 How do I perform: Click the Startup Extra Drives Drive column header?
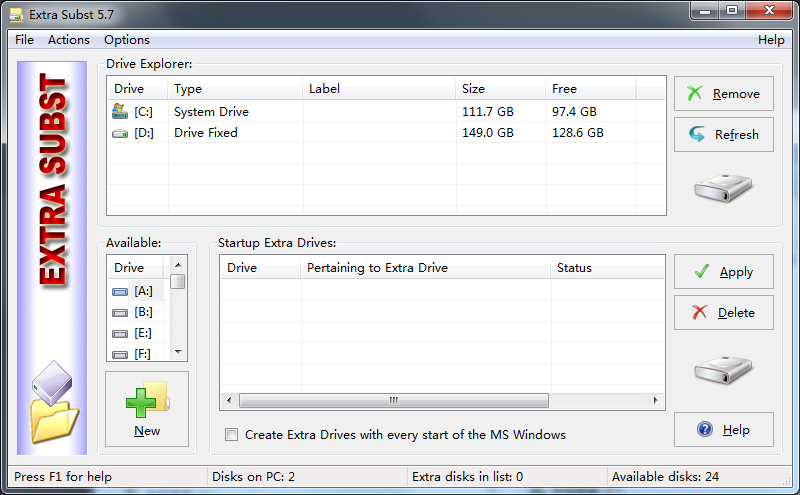[x=260, y=268]
